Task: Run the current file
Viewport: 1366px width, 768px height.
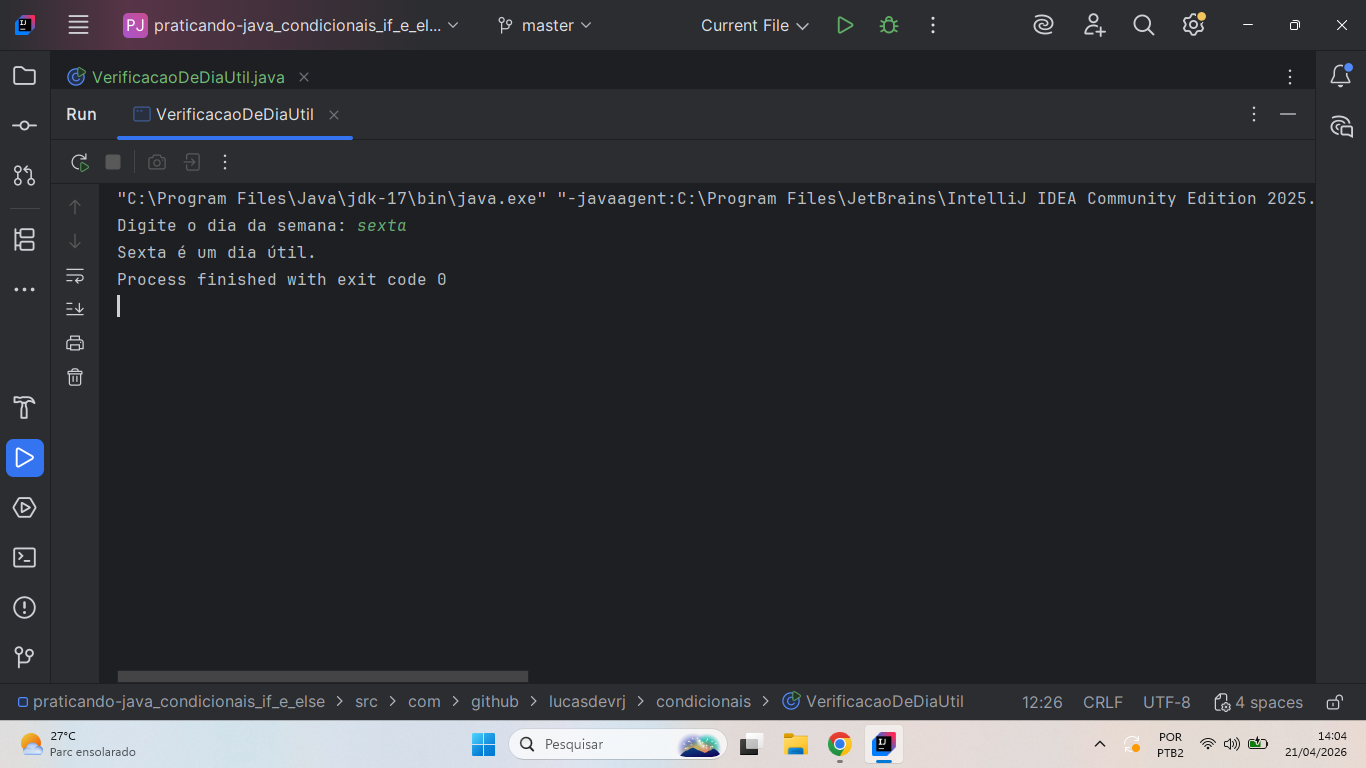Action: tap(845, 25)
